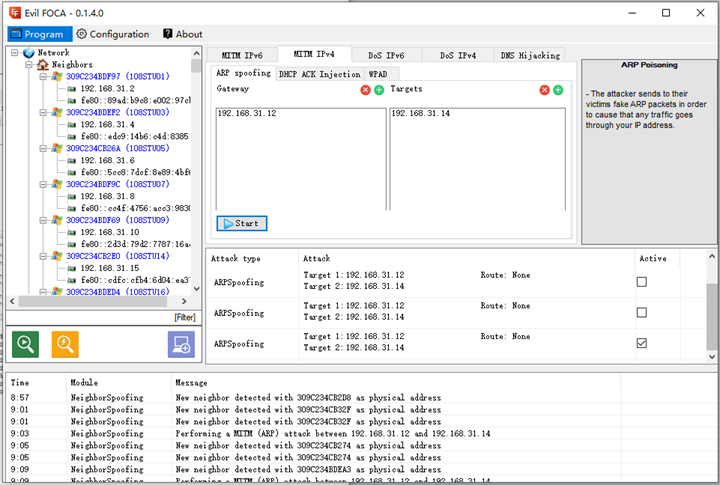720x485 pixels.
Task: Open the Configuration menu
Action: click(113, 34)
